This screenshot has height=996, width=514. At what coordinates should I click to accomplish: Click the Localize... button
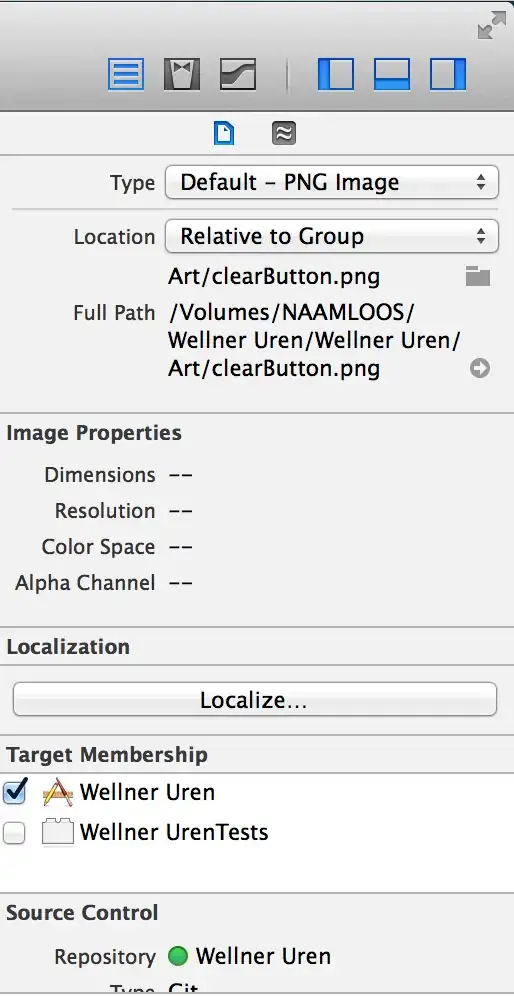click(255, 699)
